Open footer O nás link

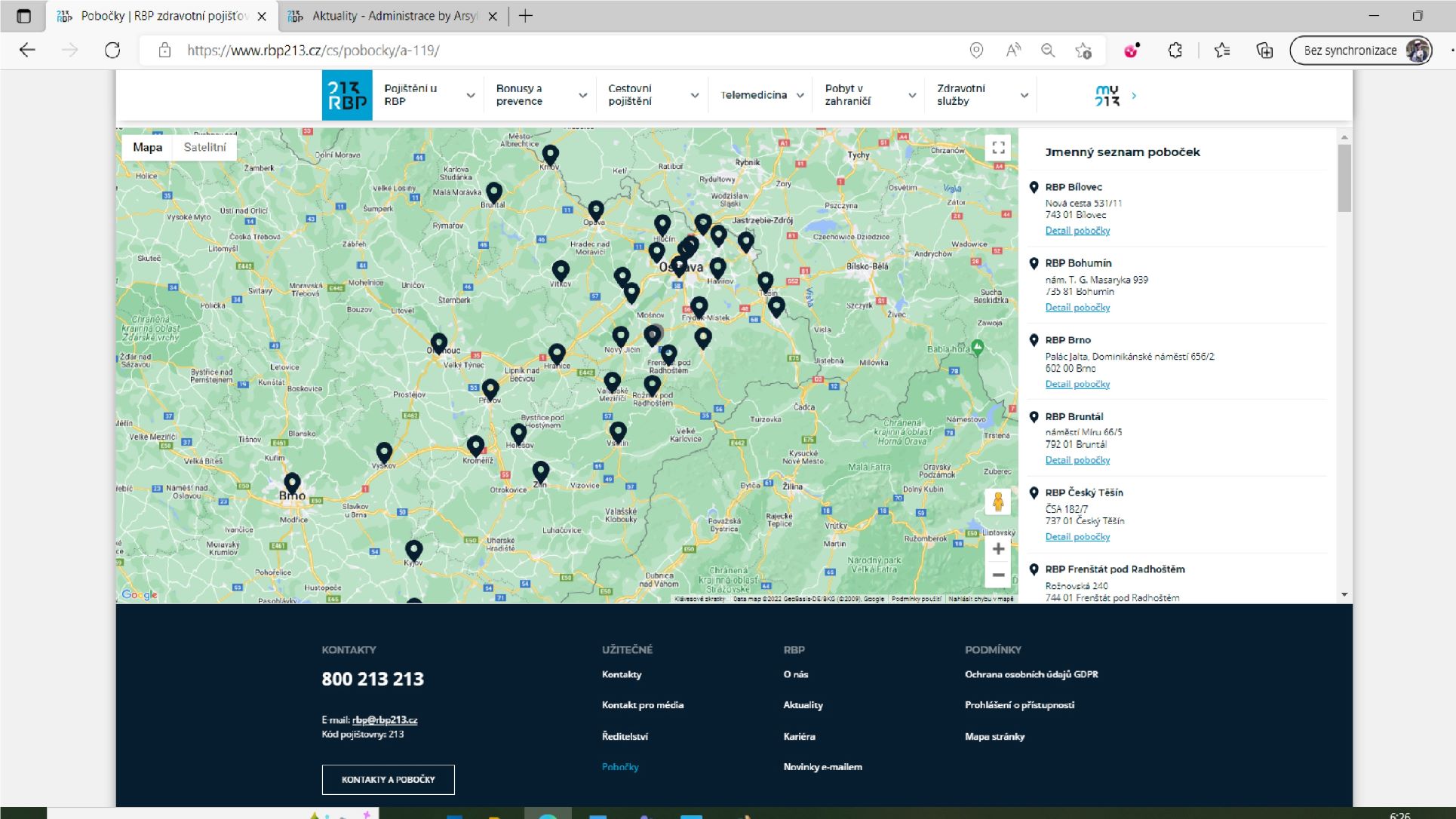795,675
